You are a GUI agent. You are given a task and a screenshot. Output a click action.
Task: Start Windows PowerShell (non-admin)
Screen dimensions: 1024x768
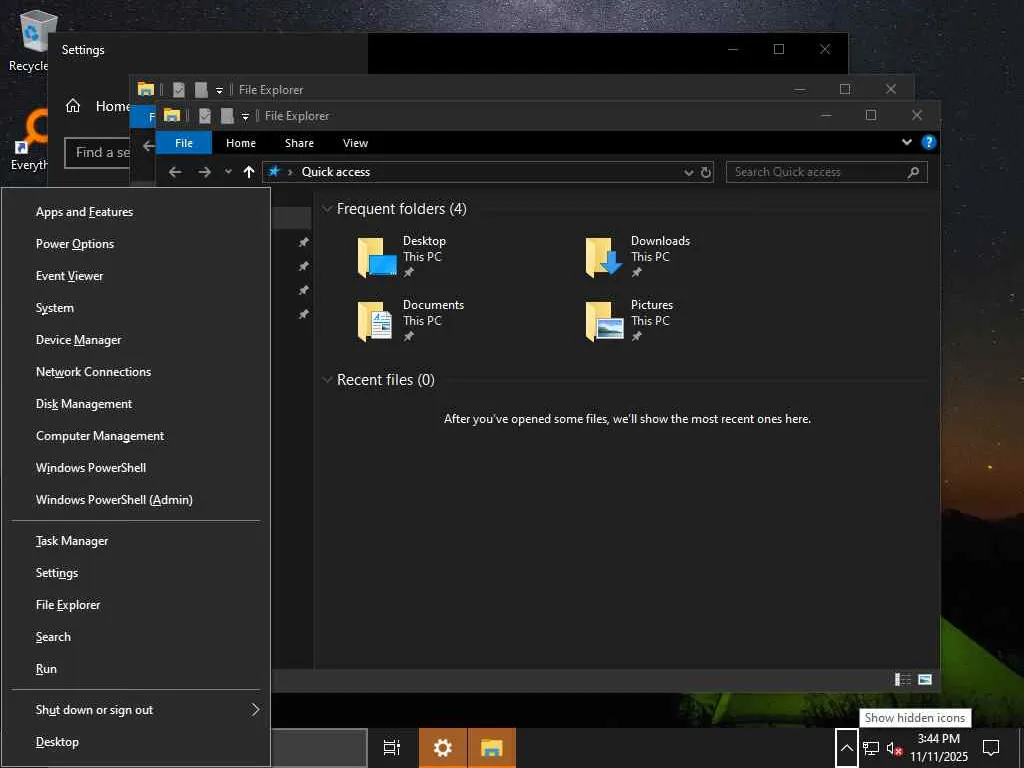(136, 468)
